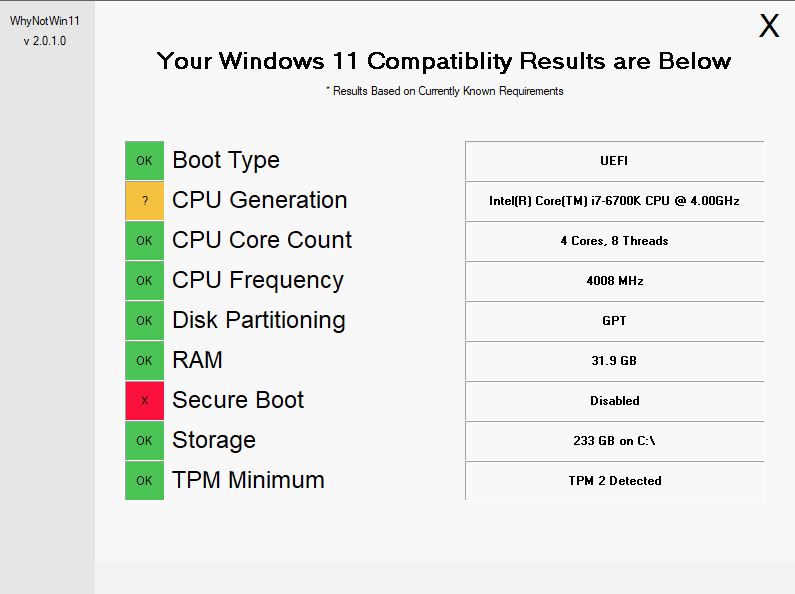This screenshot has width=795, height=594.
Task: Click the Intel Core i7-6700K result box
Action: (614, 201)
